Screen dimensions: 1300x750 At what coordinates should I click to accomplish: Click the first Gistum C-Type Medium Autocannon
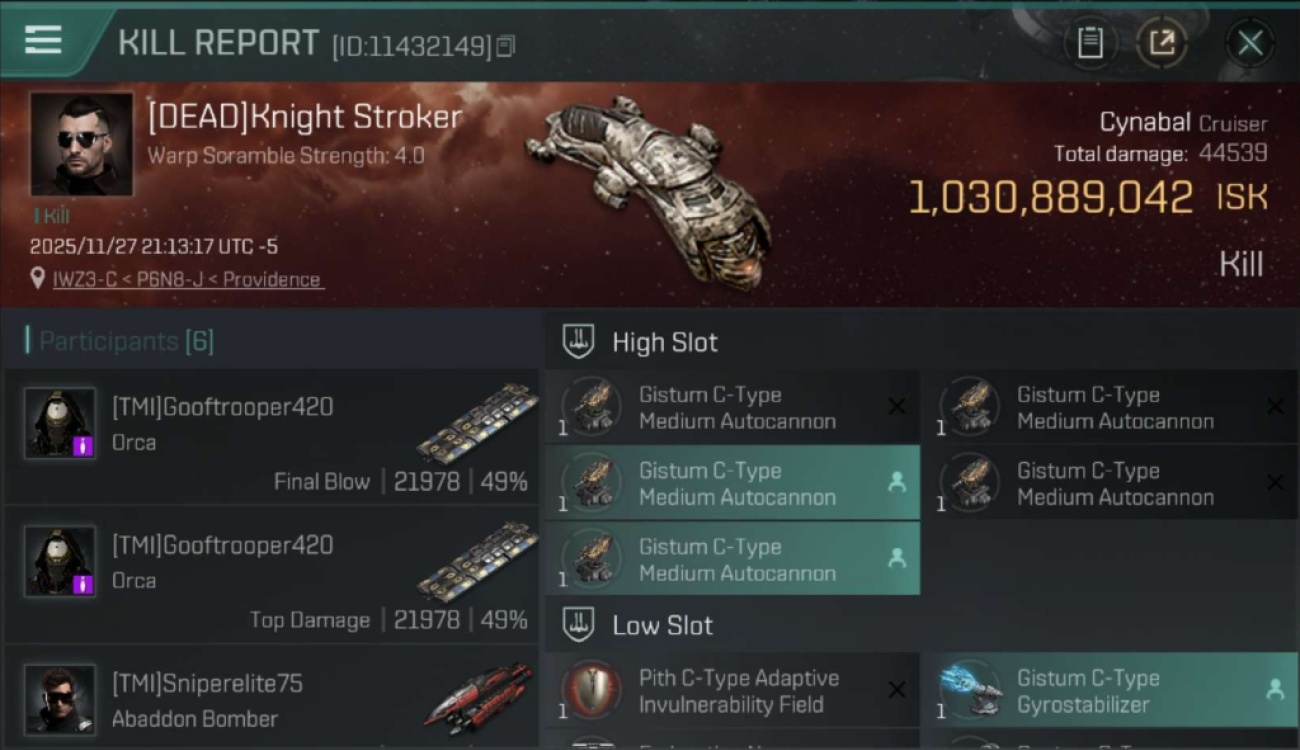point(732,407)
